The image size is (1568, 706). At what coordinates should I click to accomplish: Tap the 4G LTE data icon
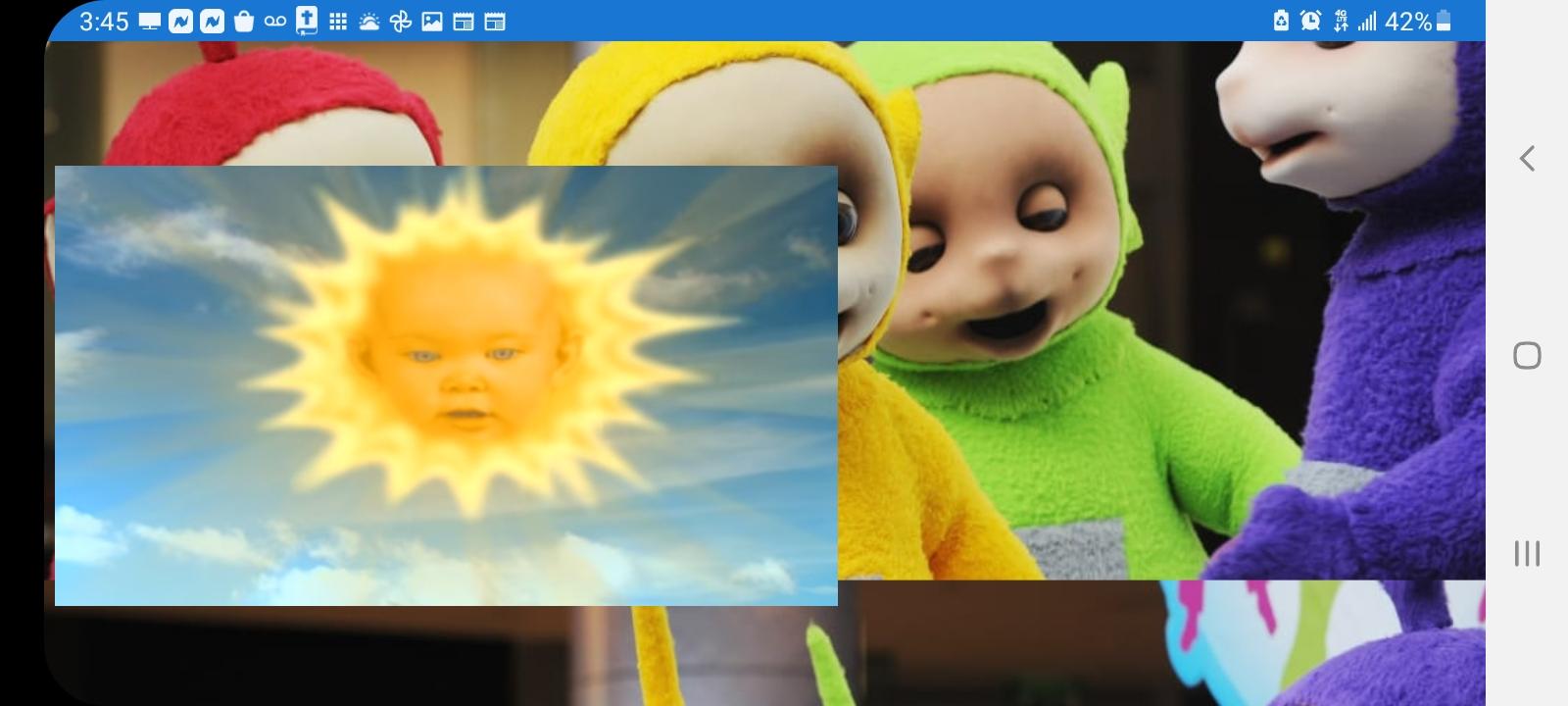1341,21
